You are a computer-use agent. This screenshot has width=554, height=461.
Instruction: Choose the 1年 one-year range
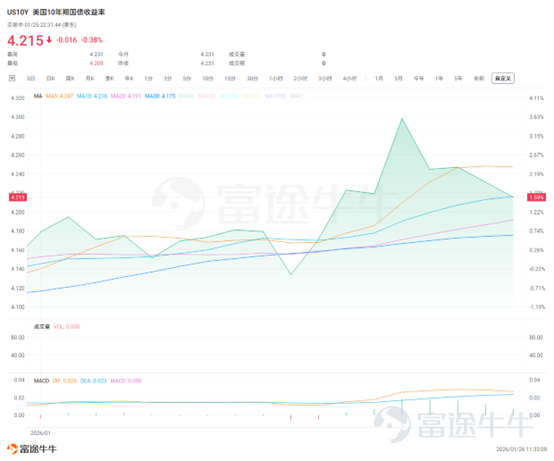pos(439,78)
